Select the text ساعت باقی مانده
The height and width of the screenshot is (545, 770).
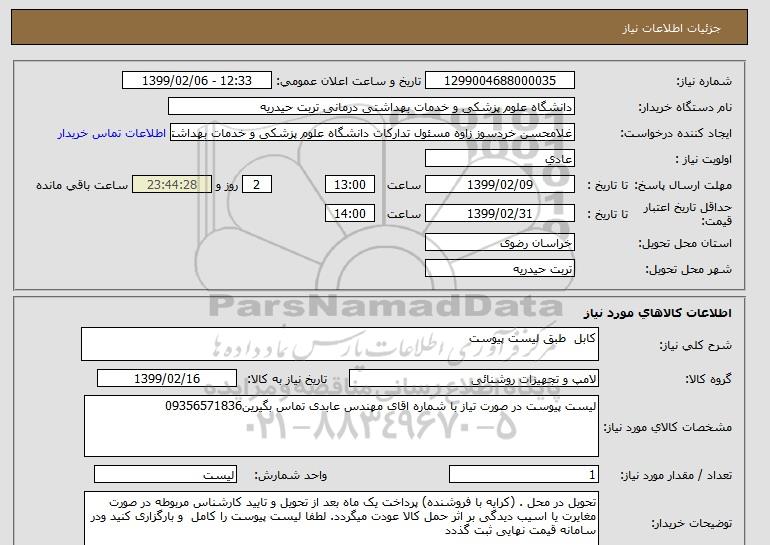[82, 186]
